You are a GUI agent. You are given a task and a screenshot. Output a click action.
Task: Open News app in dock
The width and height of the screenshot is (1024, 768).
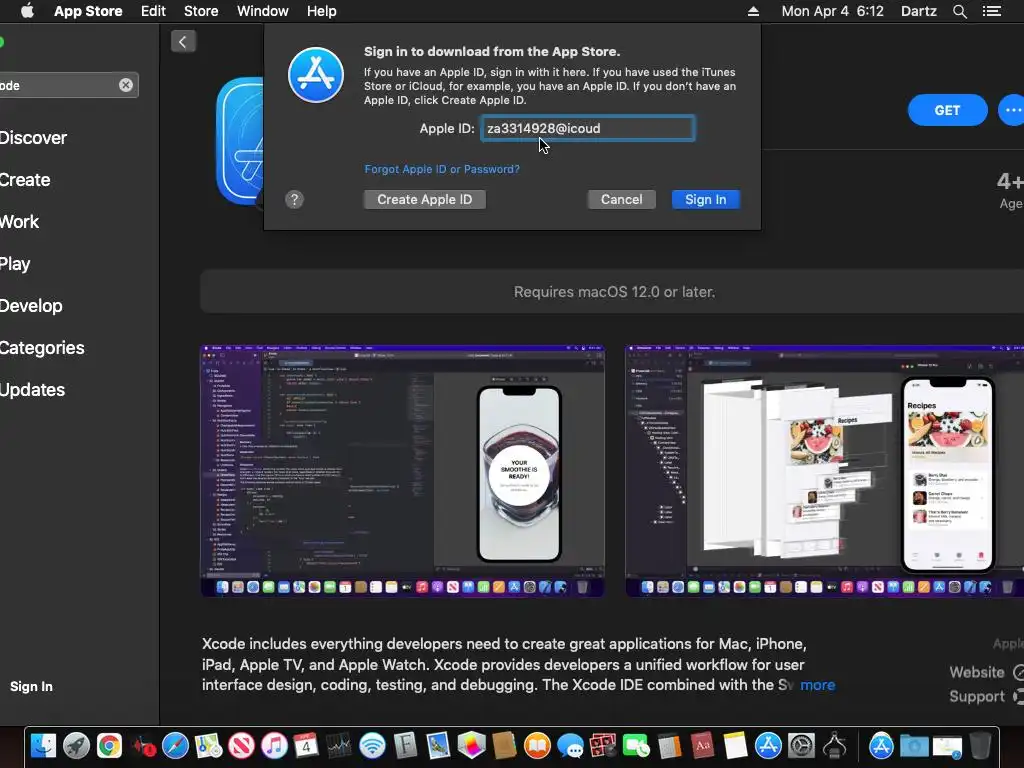(x=241, y=746)
